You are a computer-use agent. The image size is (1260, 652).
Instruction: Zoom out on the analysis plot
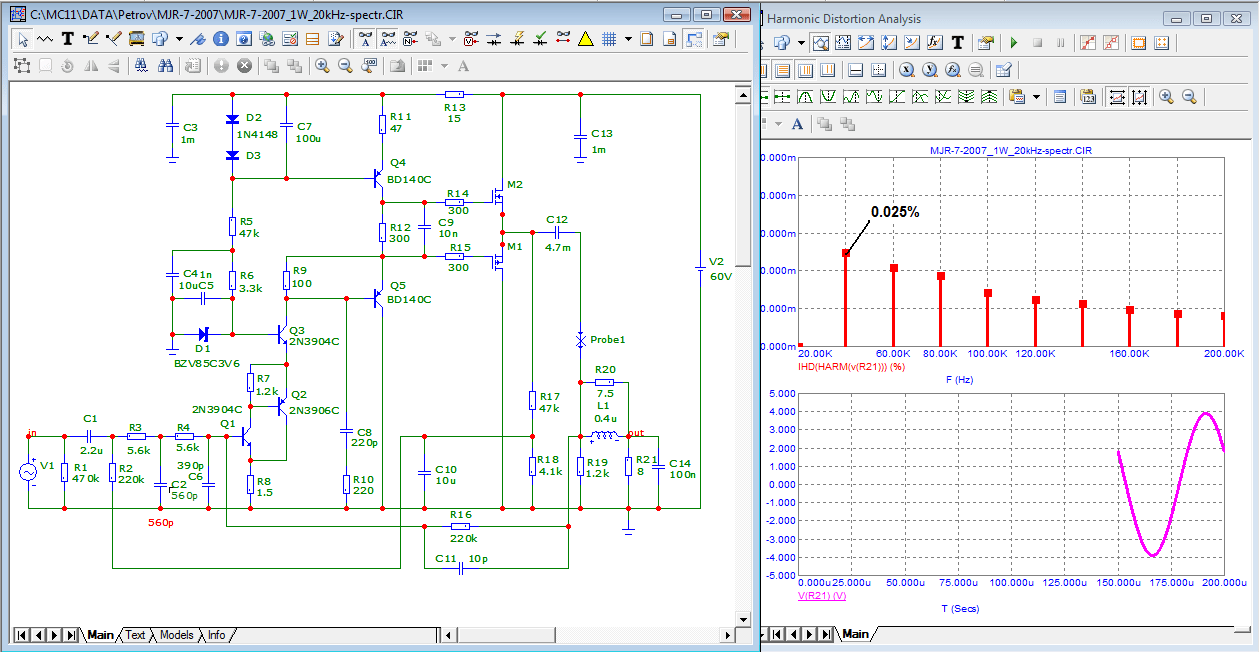1189,97
